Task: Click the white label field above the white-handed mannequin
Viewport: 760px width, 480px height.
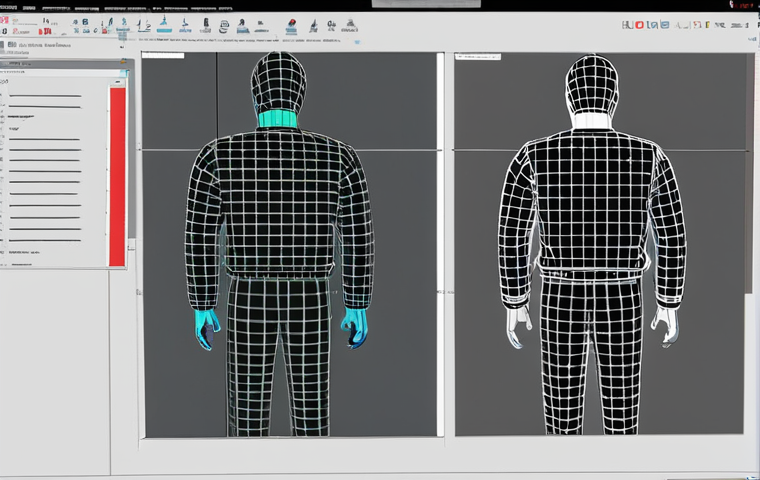Action: (x=478, y=57)
